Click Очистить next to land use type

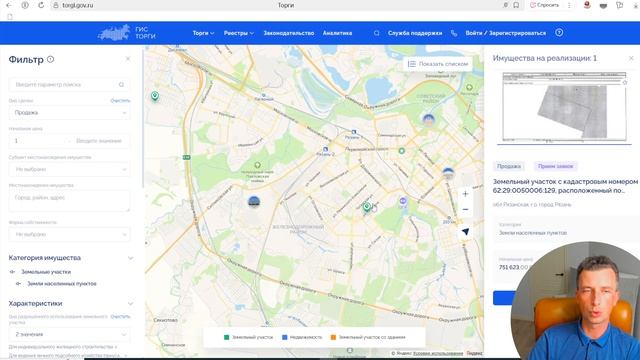[120, 316]
